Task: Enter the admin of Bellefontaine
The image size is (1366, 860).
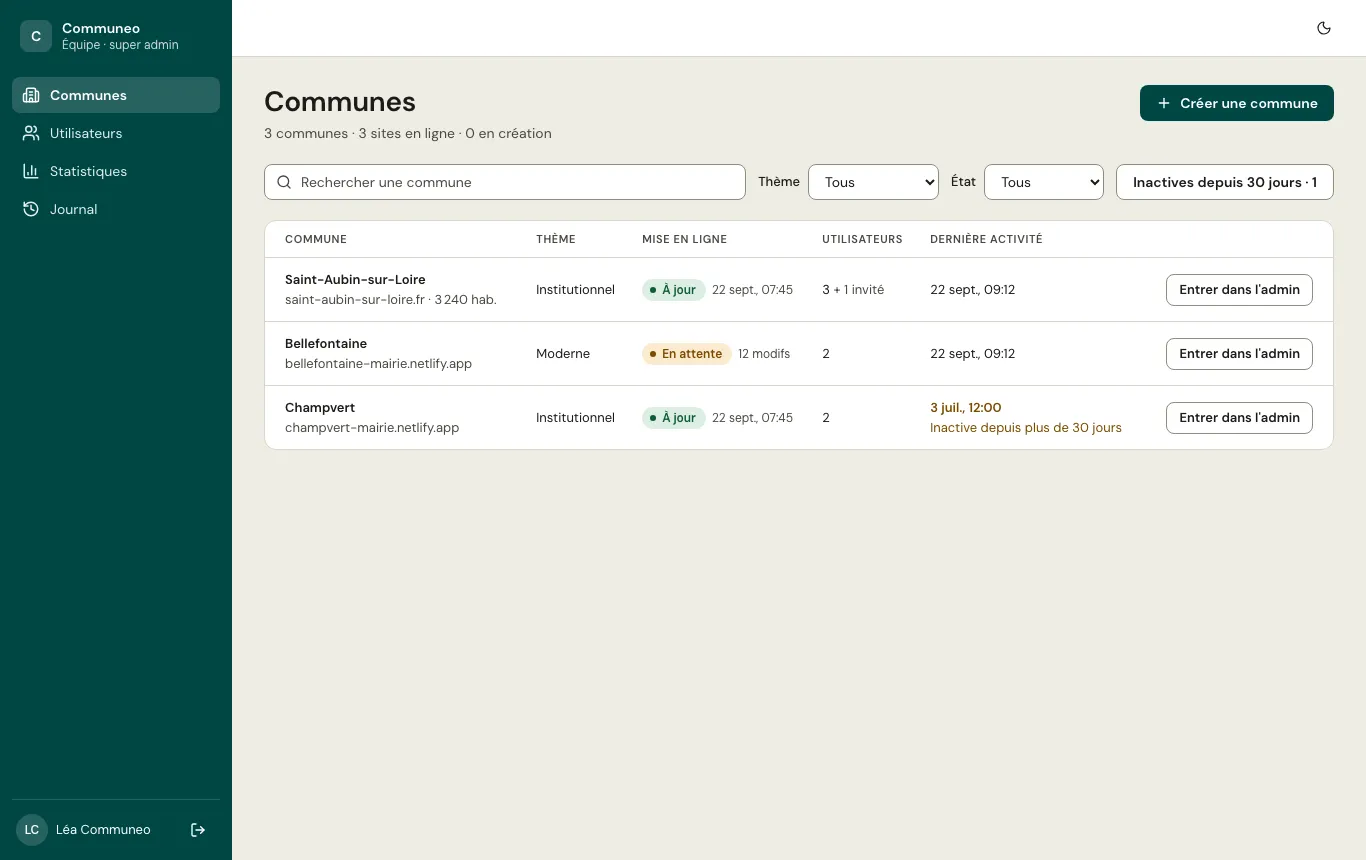Action: click(1239, 354)
